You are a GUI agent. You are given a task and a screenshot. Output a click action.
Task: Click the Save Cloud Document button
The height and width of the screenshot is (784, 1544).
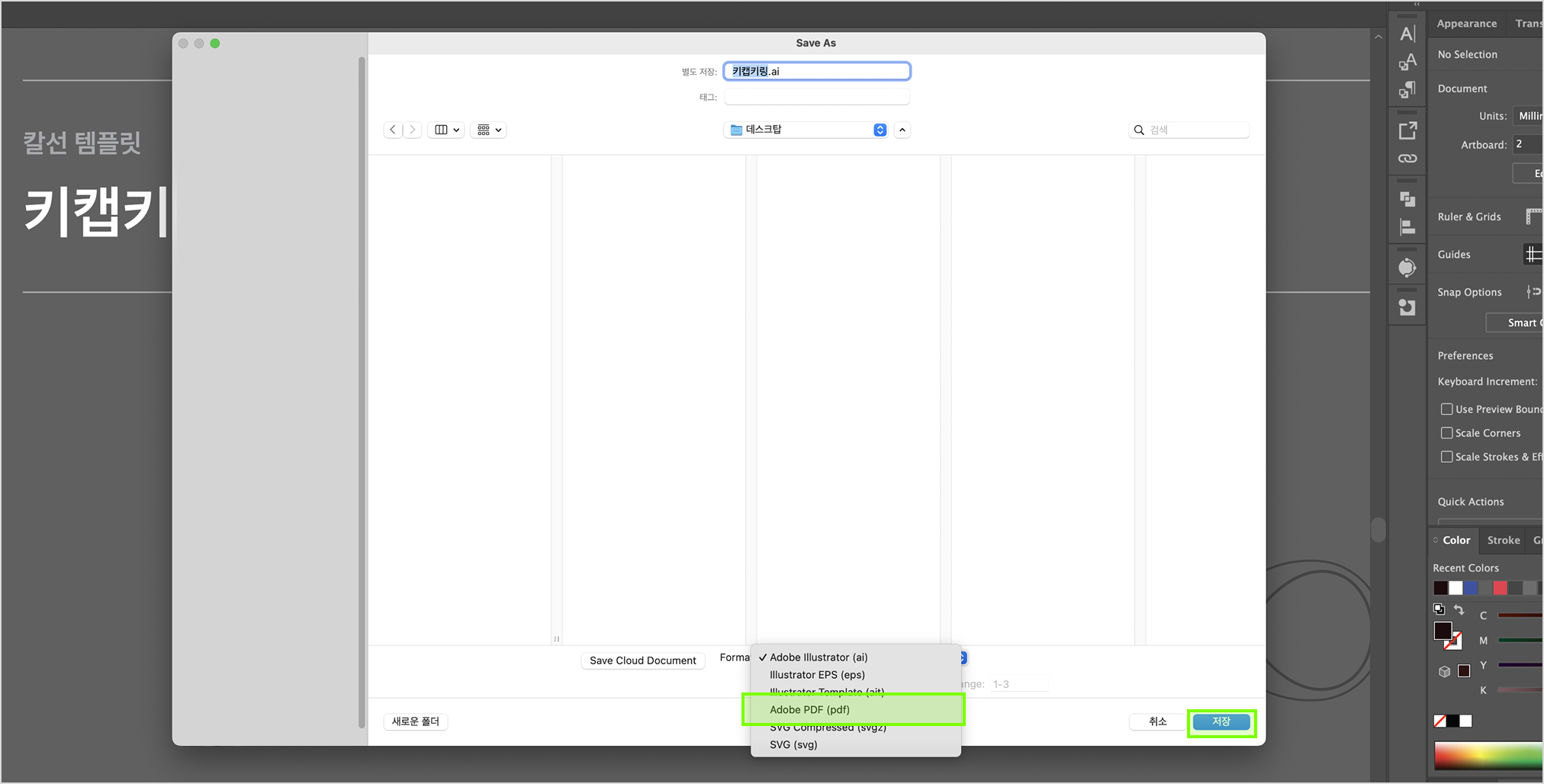(x=642, y=660)
